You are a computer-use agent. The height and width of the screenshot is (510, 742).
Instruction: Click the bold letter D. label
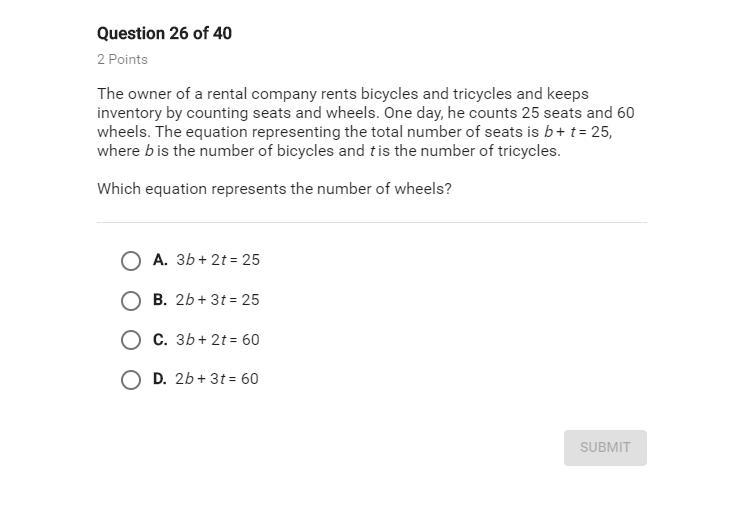tap(160, 379)
